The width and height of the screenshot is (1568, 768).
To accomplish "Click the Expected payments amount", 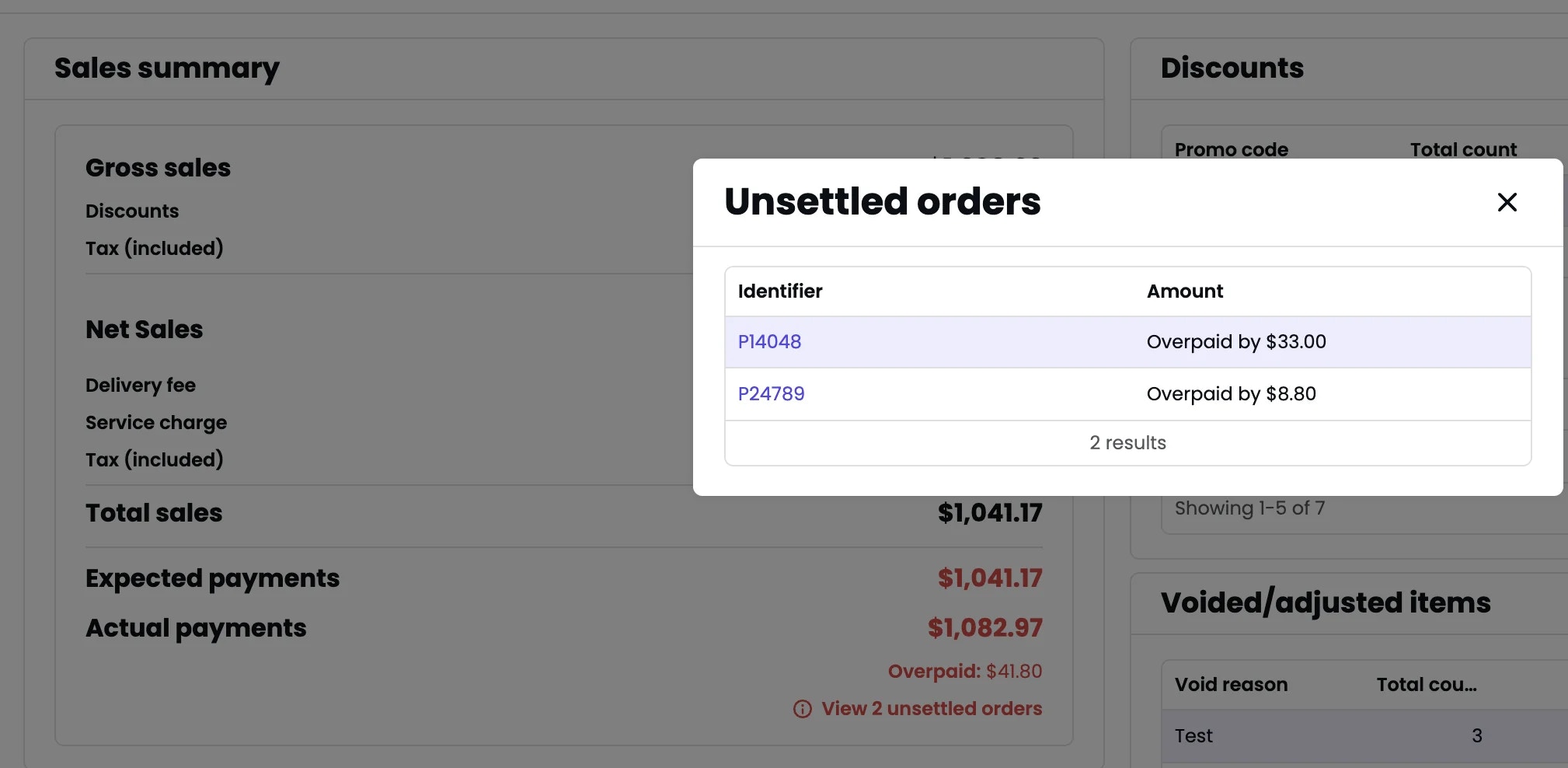I will tap(989, 577).
